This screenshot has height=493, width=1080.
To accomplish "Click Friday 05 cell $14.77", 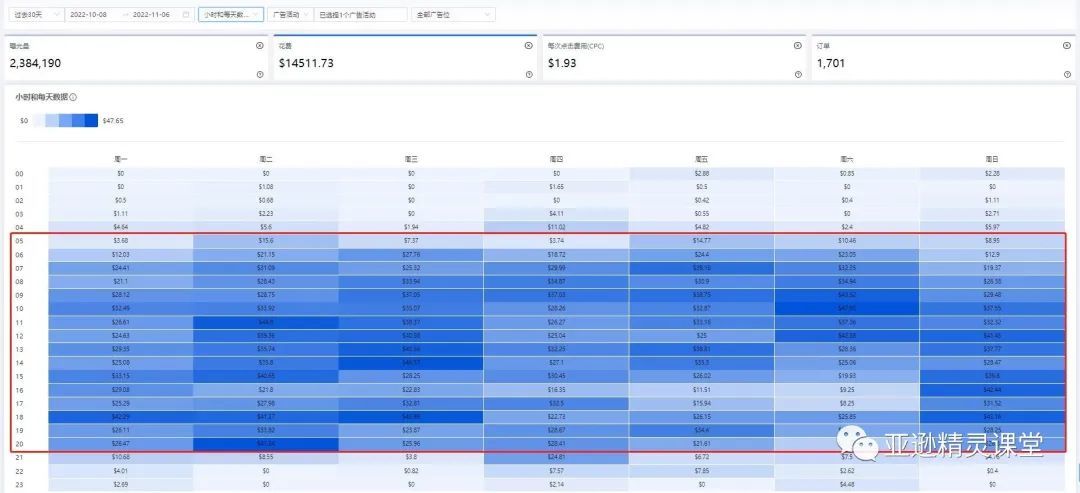I will point(701,241).
